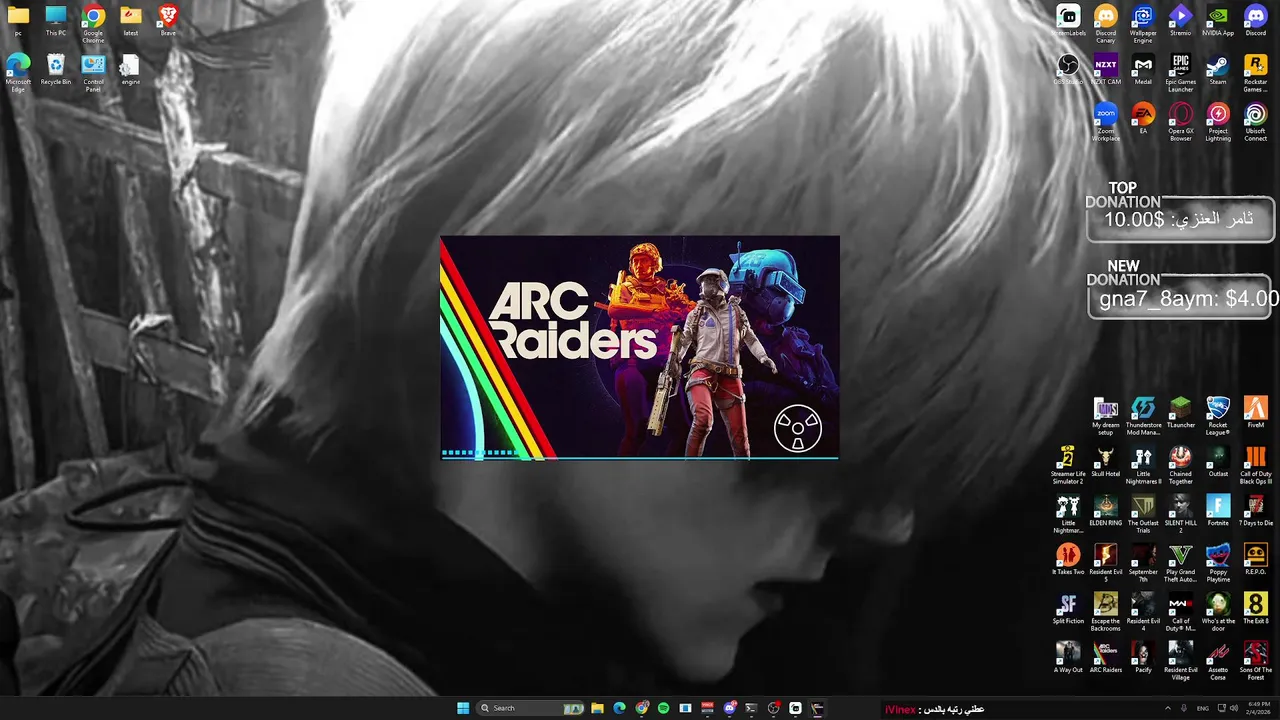Open the Control Panel desktop icon
The width and height of the screenshot is (1280, 720).
[x=93, y=72]
